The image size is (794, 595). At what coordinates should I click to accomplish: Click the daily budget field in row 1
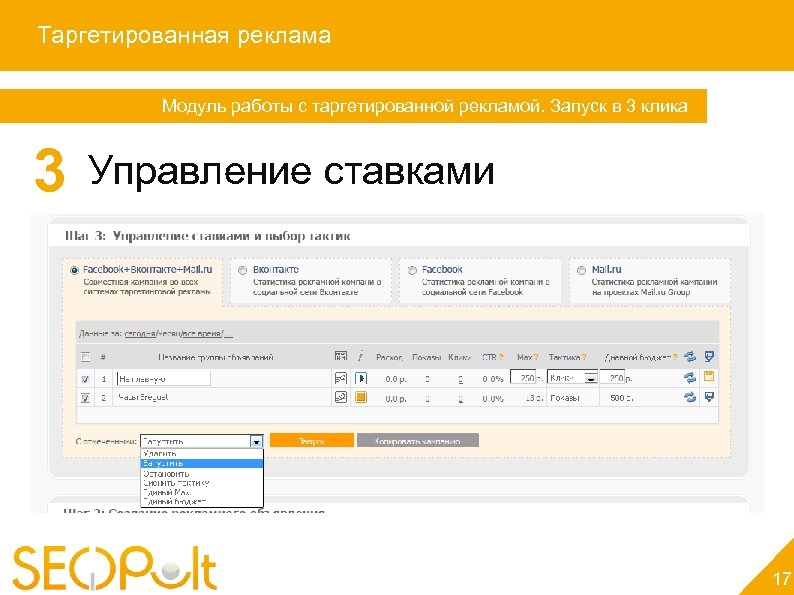click(x=612, y=378)
